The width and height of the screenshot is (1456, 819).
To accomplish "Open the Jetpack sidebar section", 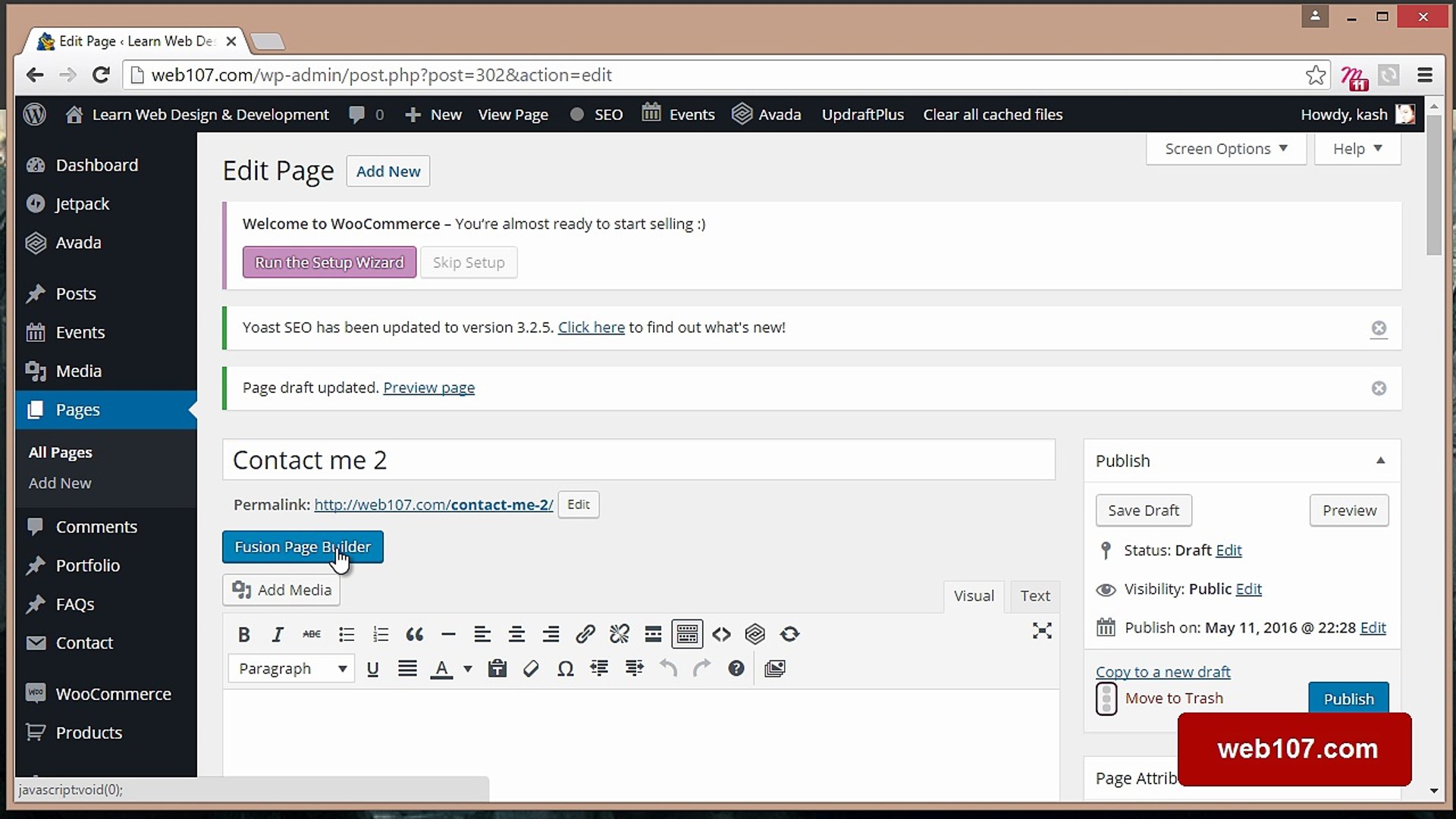I will pos(80,203).
